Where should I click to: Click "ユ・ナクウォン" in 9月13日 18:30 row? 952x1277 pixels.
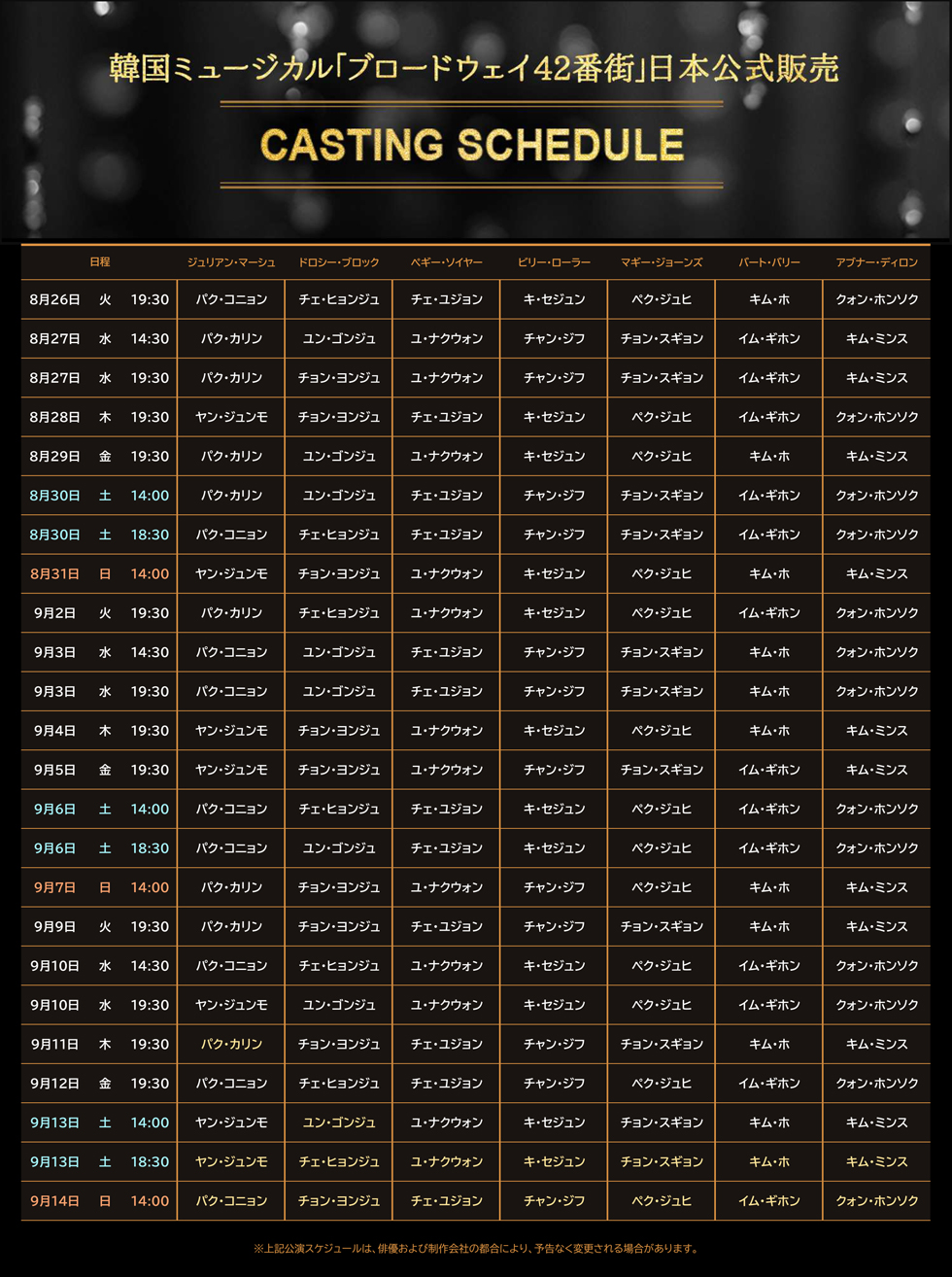coord(447,1161)
